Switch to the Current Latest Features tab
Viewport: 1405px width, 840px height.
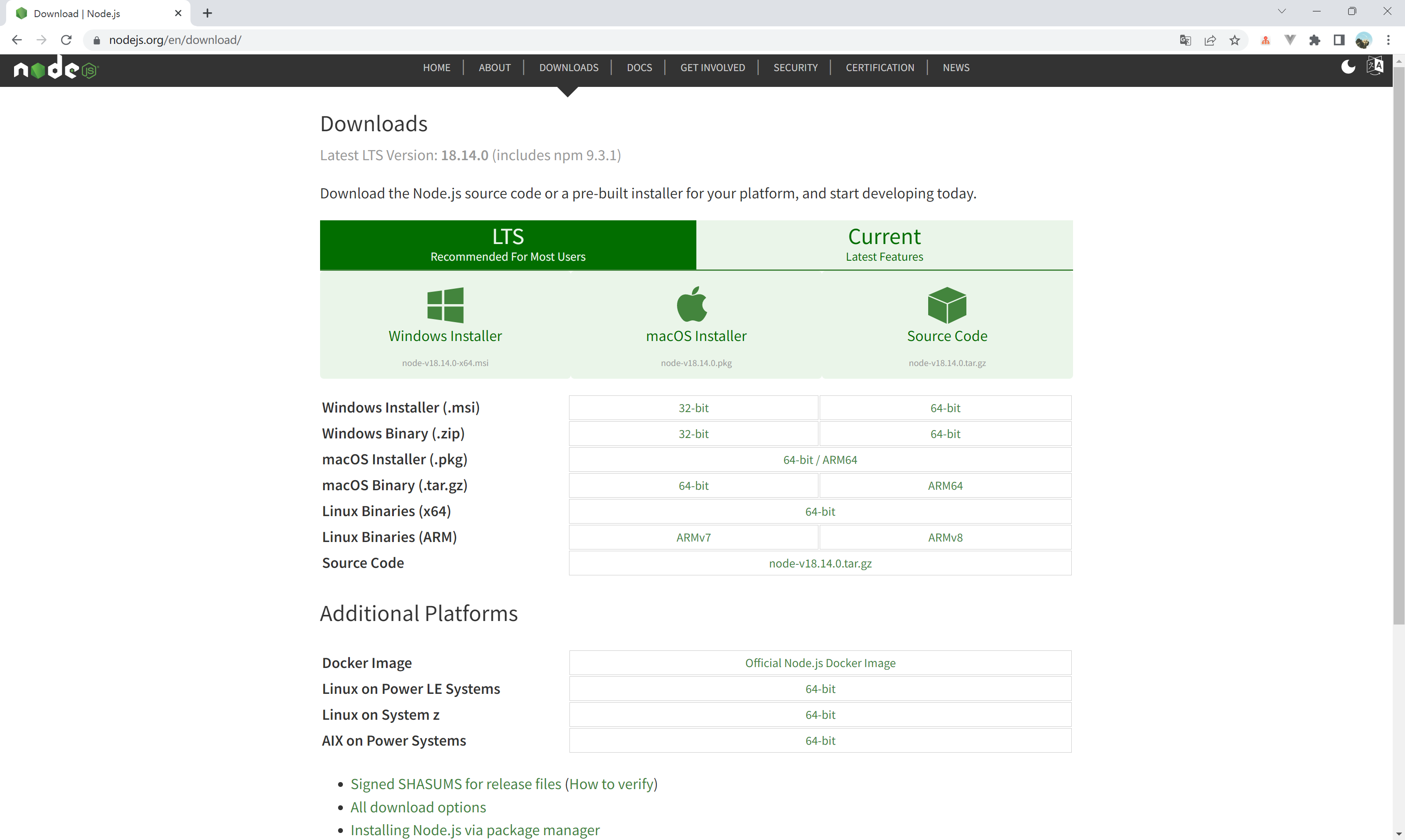[884, 244]
